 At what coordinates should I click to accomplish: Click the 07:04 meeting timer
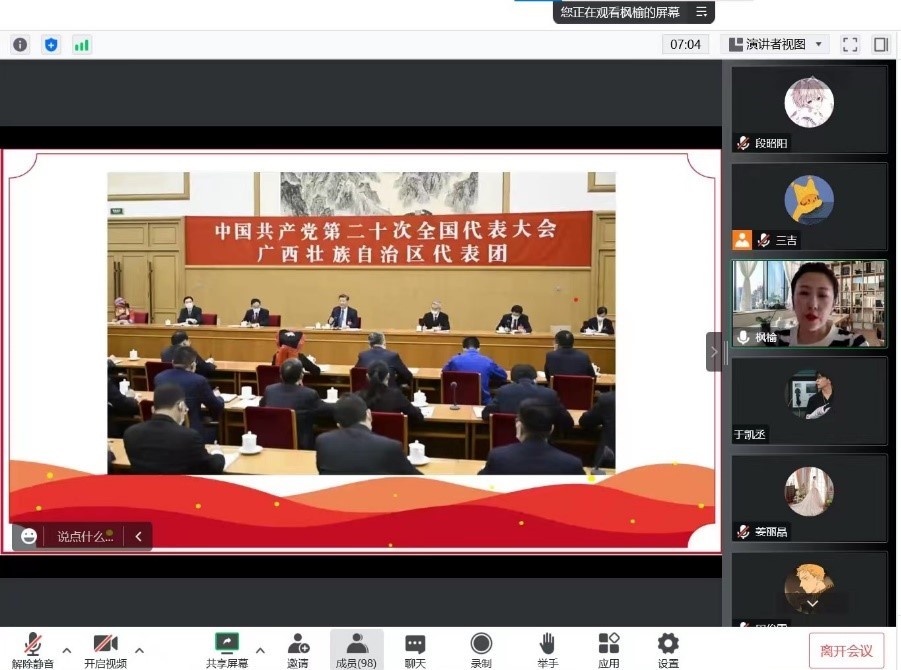click(686, 44)
